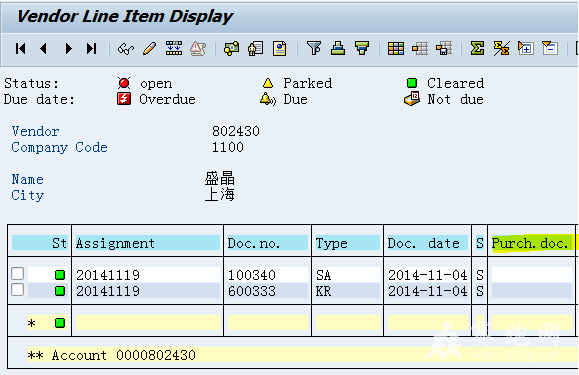Change layout grid icon
579x375 pixels.
coord(396,48)
